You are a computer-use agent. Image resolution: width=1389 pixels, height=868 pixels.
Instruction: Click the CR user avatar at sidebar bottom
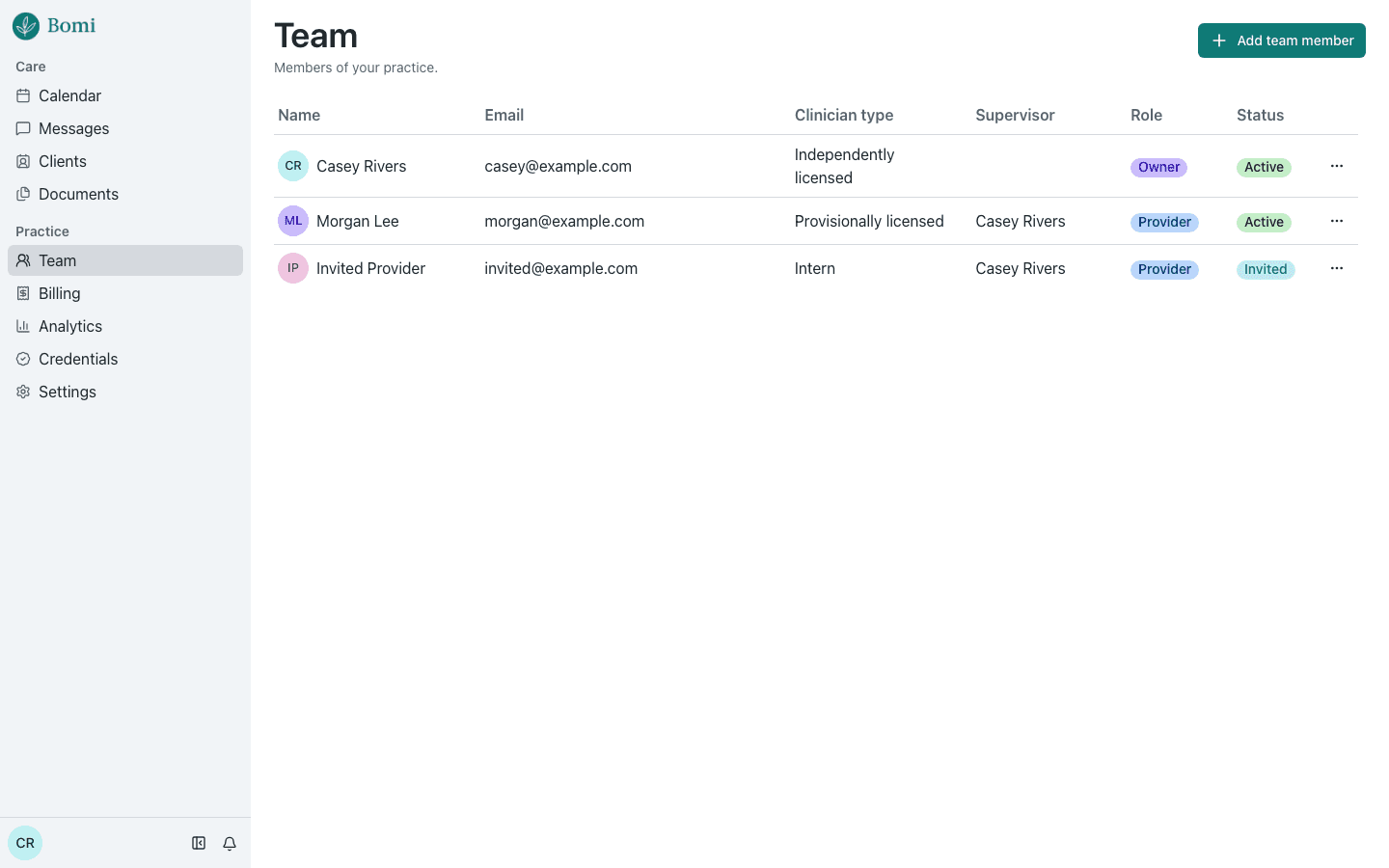[x=25, y=843]
